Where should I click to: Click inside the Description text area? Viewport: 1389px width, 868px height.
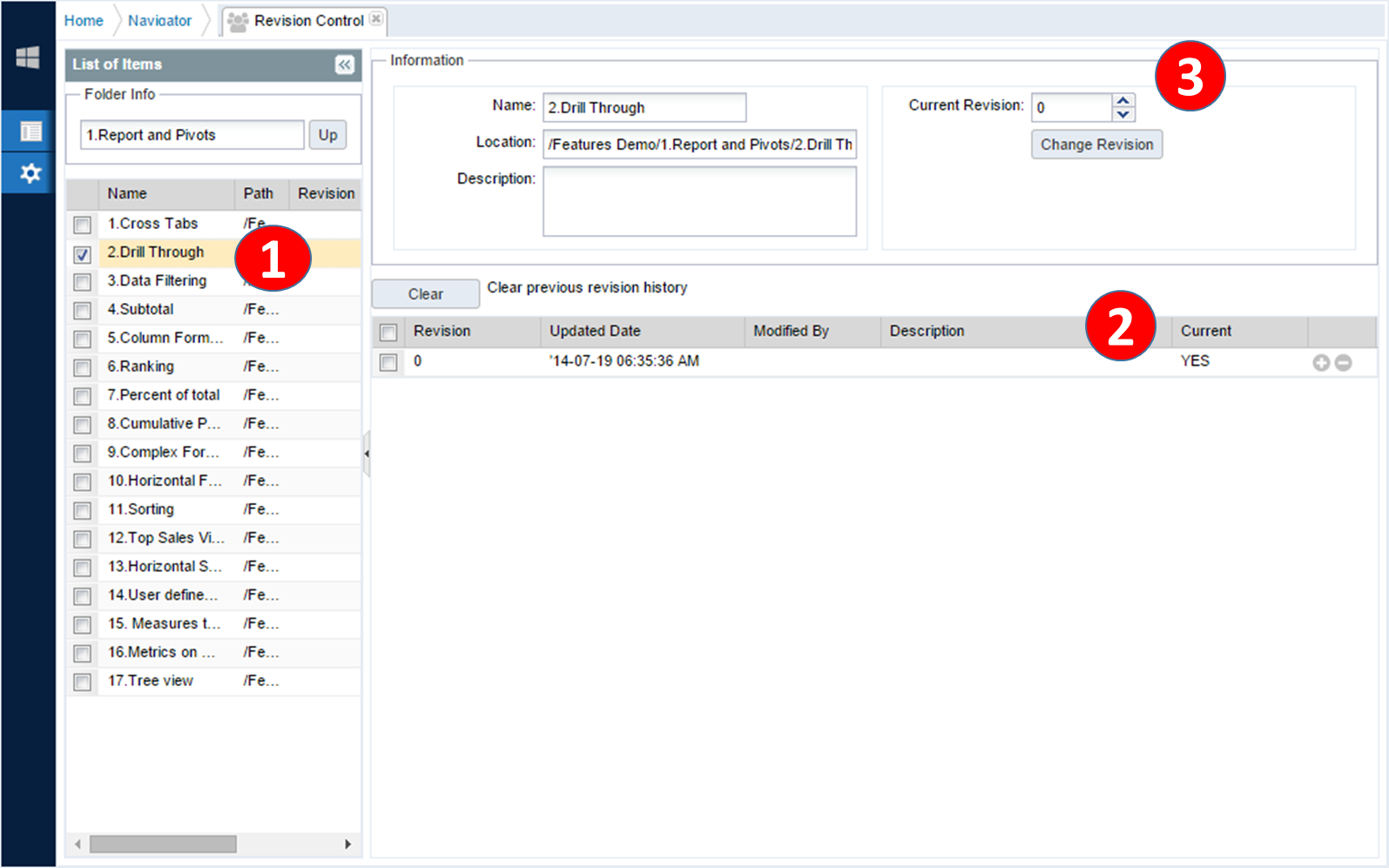click(x=699, y=201)
